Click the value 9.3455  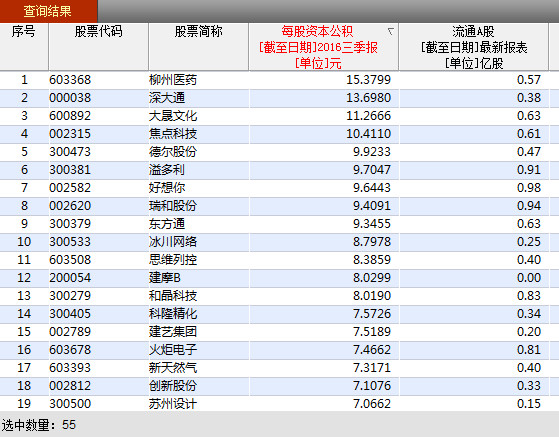click(x=372, y=224)
